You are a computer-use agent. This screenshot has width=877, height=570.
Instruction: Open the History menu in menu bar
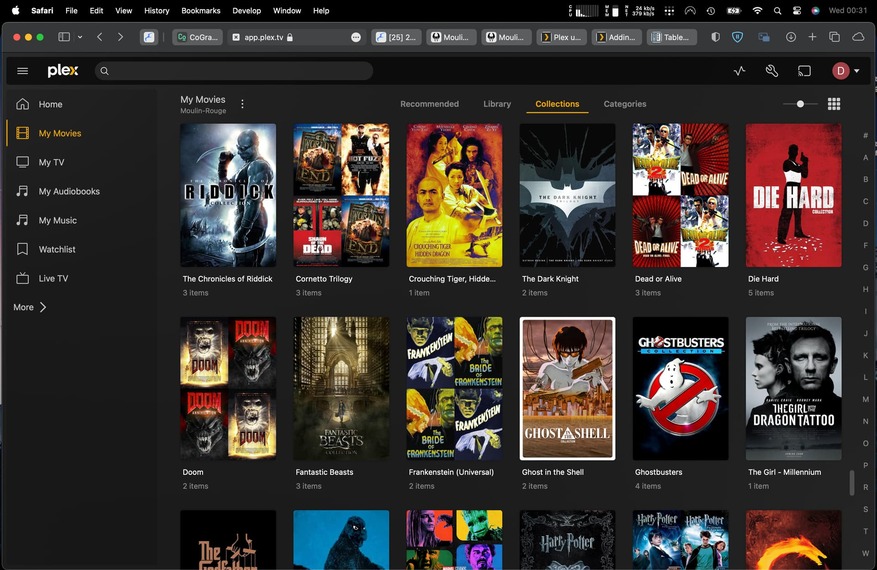coord(157,11)
